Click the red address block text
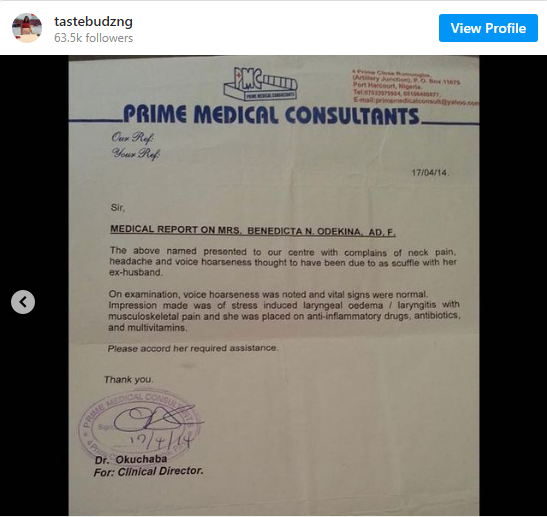547x517 pixels. [x=415, y=87]
